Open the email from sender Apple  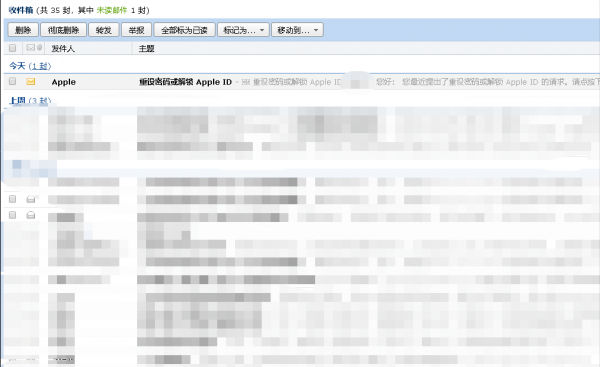pyautogui.click(x=64, y=82)
